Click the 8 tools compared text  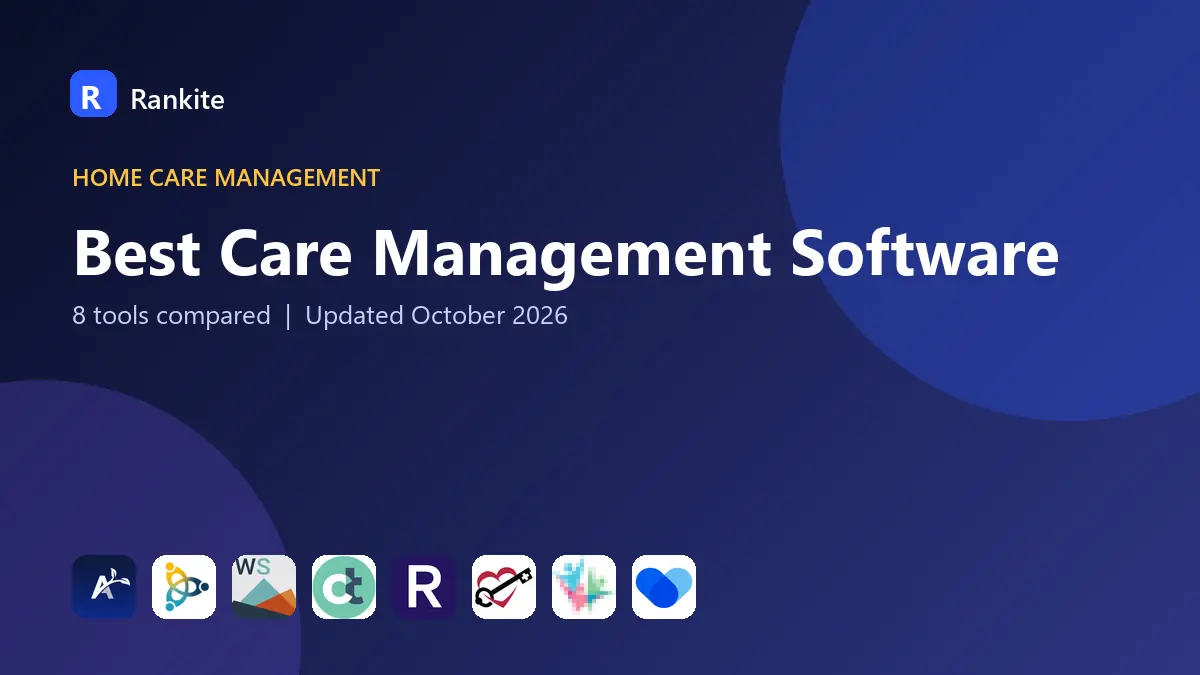coord(172,316)
